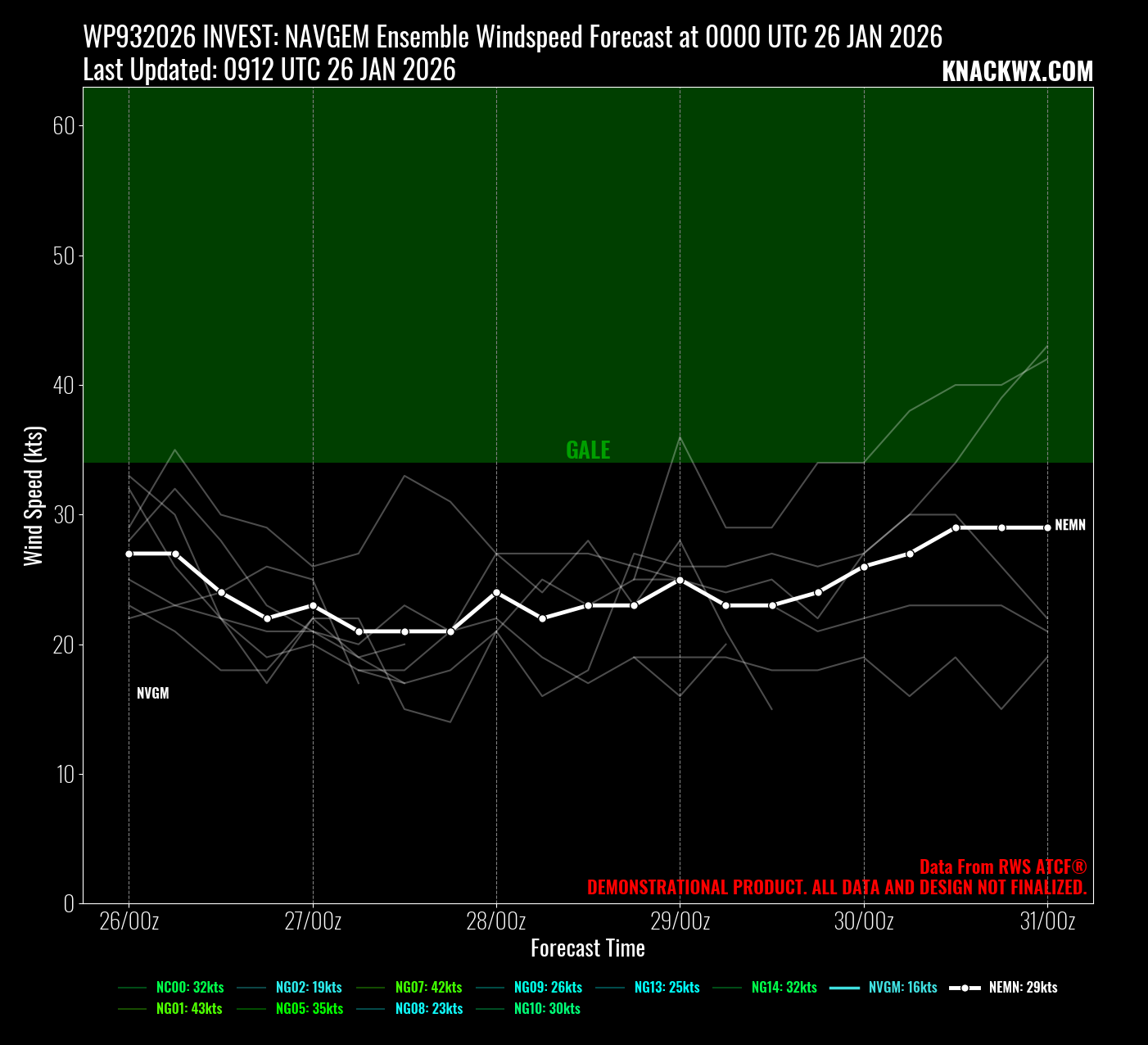This screenshot has height=1045, width=1148.
Task: Toggle the NG02: 19kts legend item
Action: click(x=309, y=988)
